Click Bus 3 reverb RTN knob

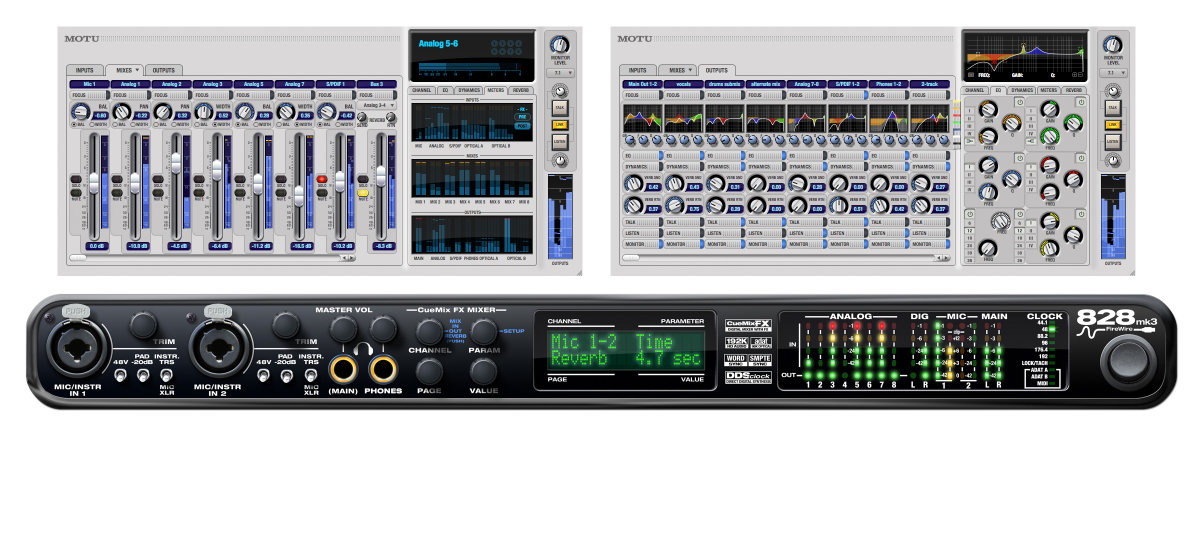[390, 116]
